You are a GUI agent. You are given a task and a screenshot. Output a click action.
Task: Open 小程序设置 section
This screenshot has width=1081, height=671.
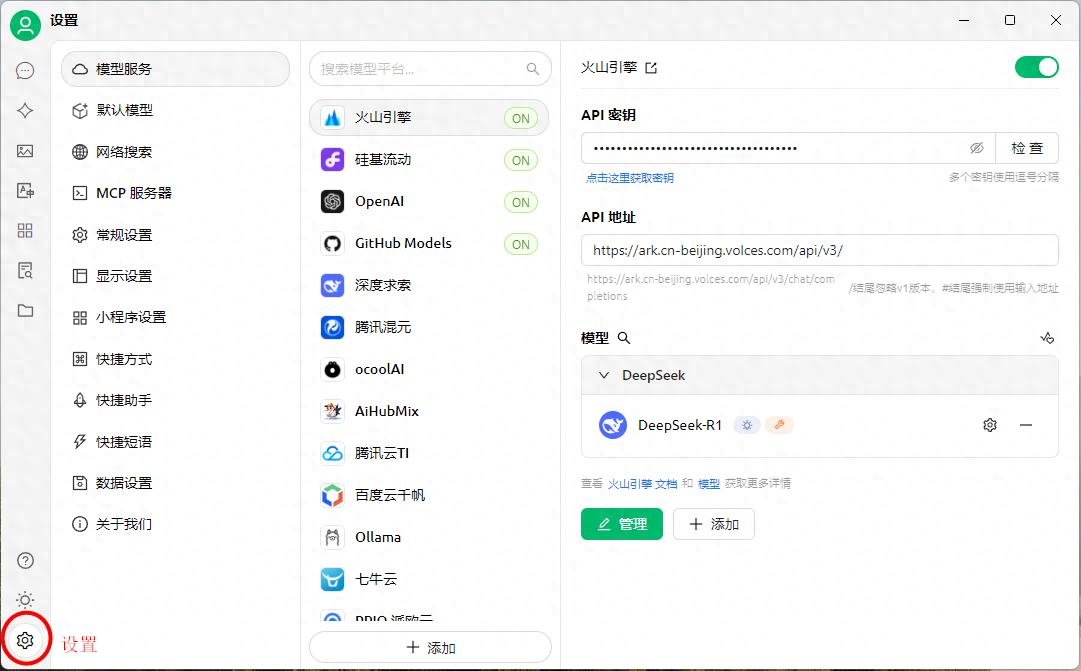point(175,317)
